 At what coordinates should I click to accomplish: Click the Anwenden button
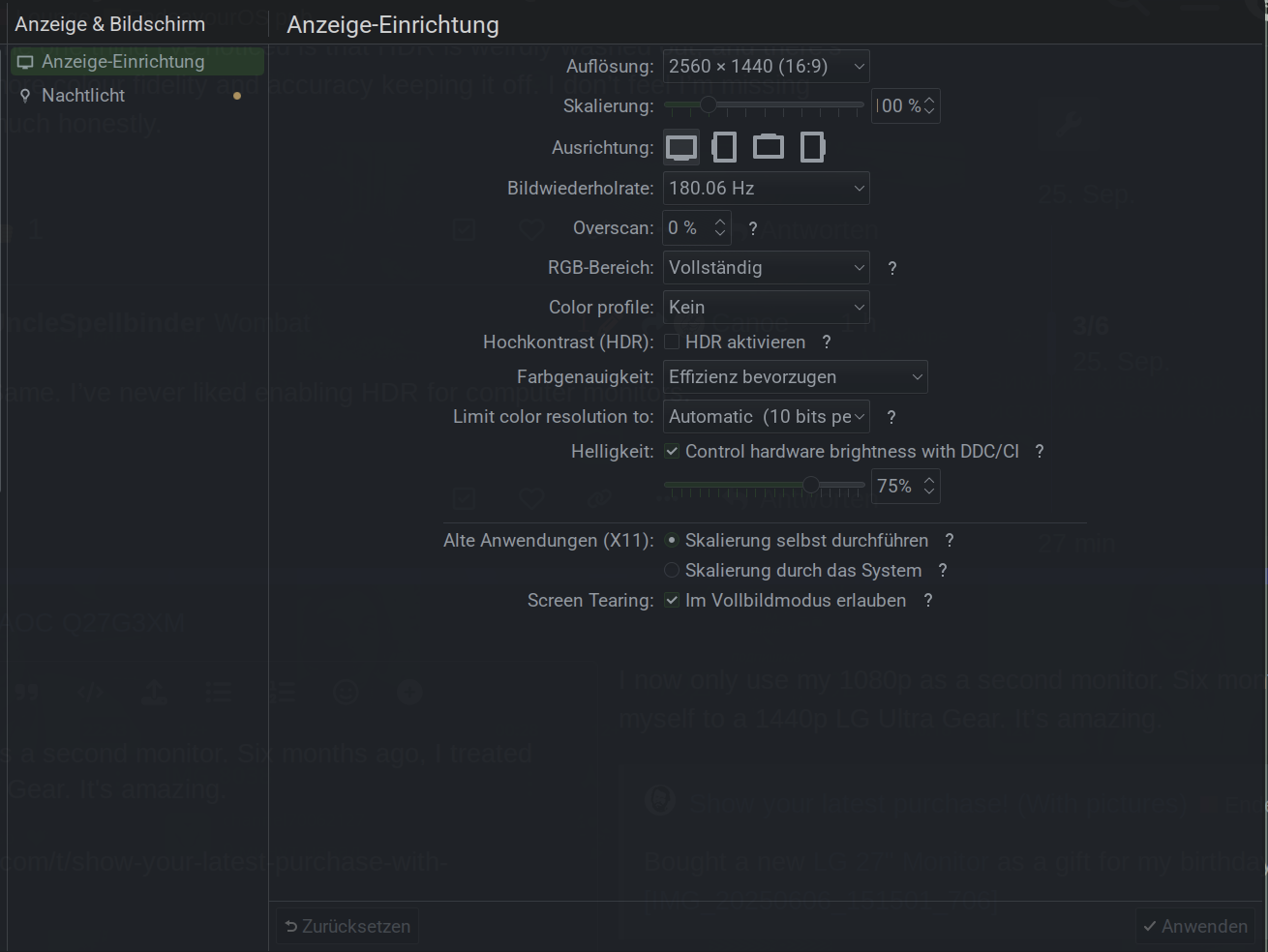click(1195, 926)
